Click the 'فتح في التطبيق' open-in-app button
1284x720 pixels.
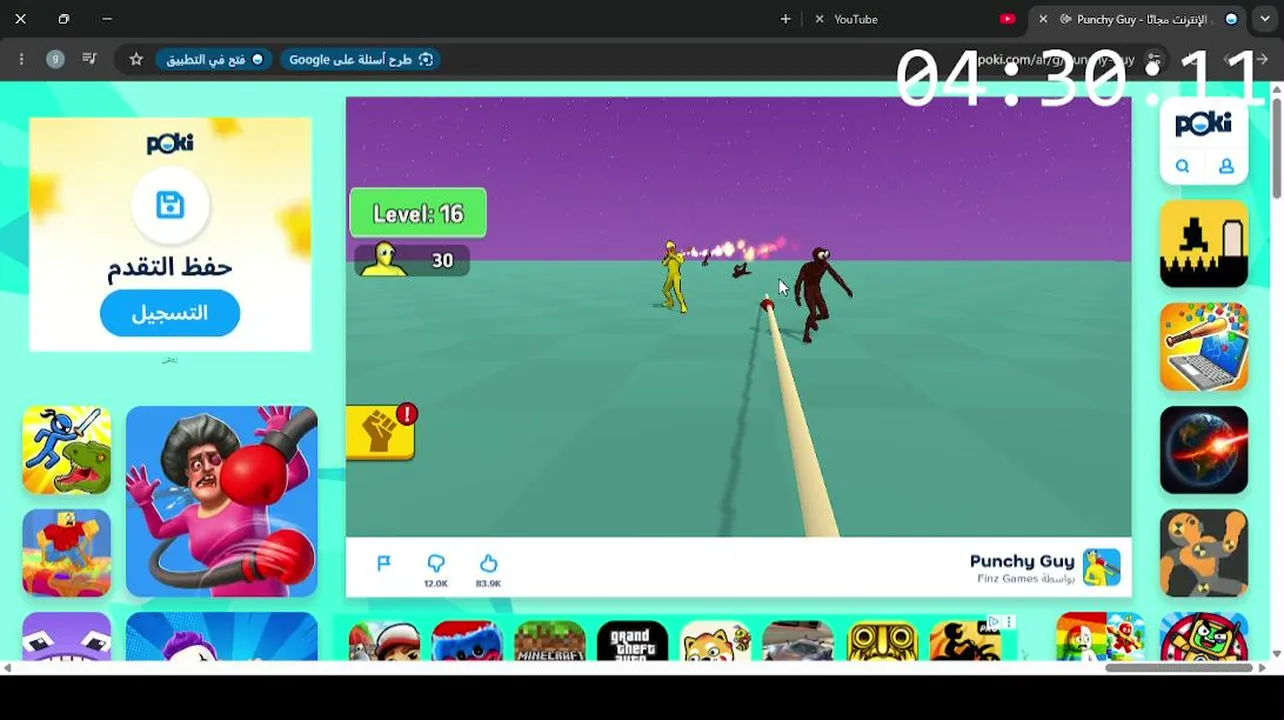214,60
